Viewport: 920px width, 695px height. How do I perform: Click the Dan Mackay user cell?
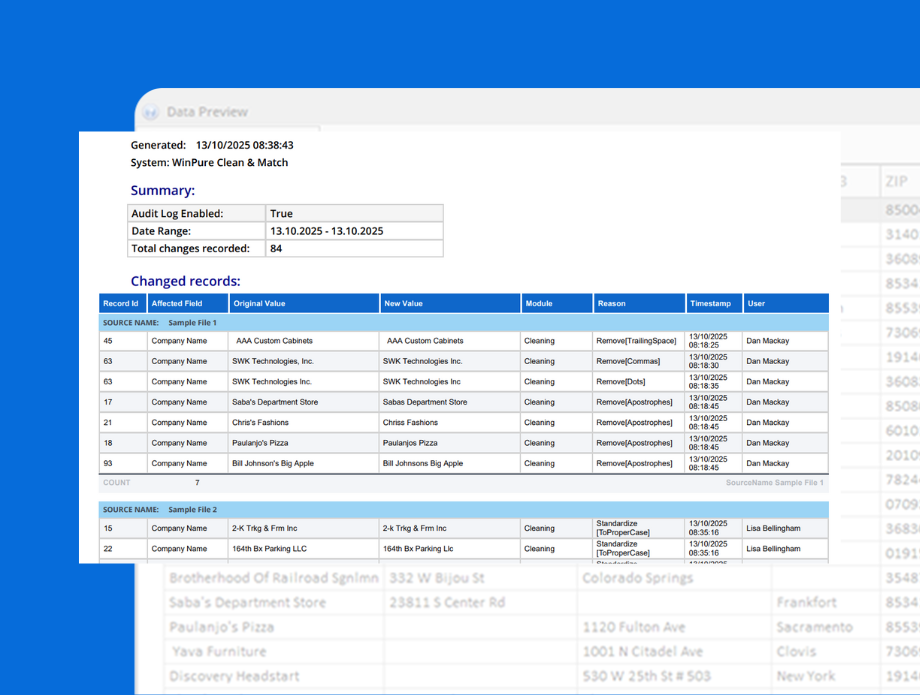pyautogui.click(x=769, y=341)
